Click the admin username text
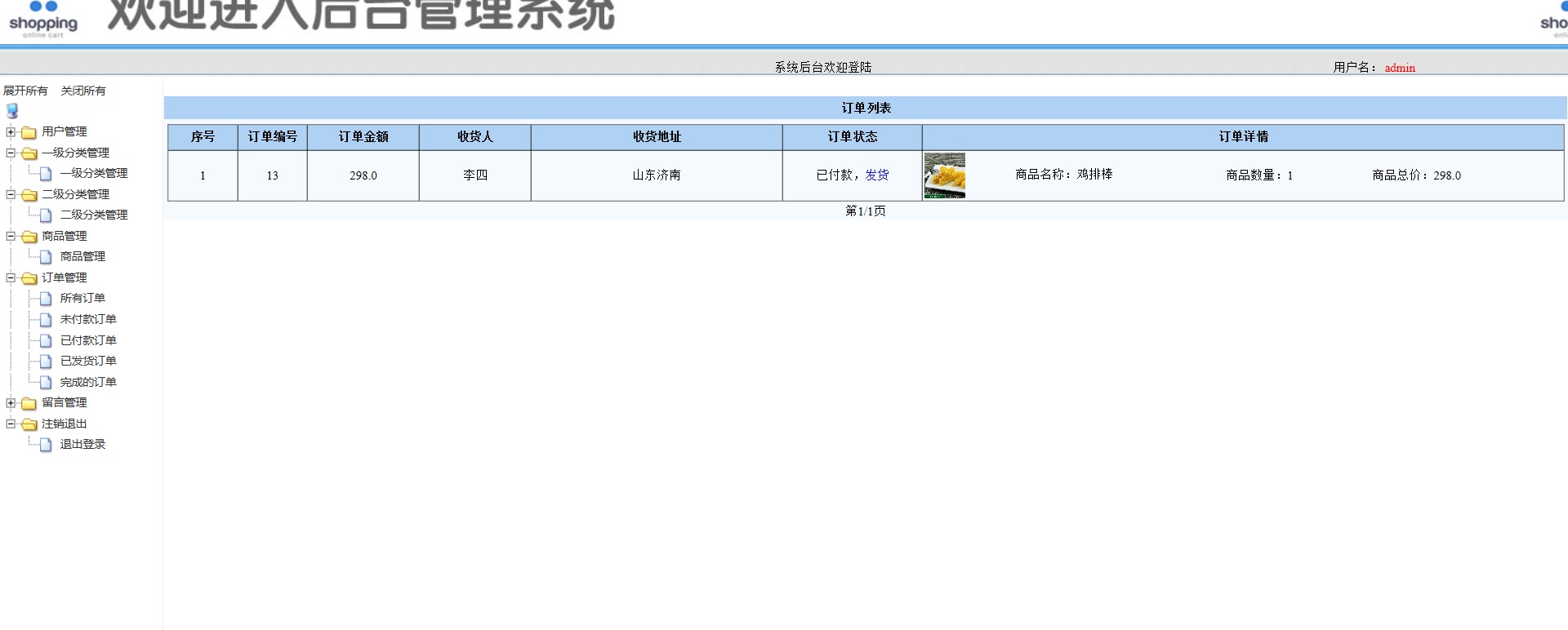 tap(1400, 68)
